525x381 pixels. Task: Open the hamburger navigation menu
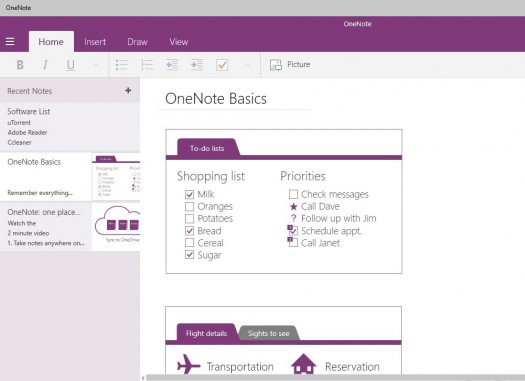coord(10,42)
